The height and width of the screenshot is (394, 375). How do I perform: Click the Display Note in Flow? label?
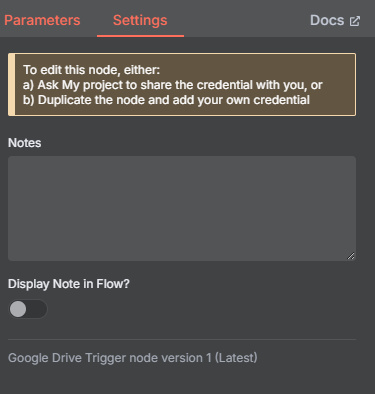[x=69, y=284]
